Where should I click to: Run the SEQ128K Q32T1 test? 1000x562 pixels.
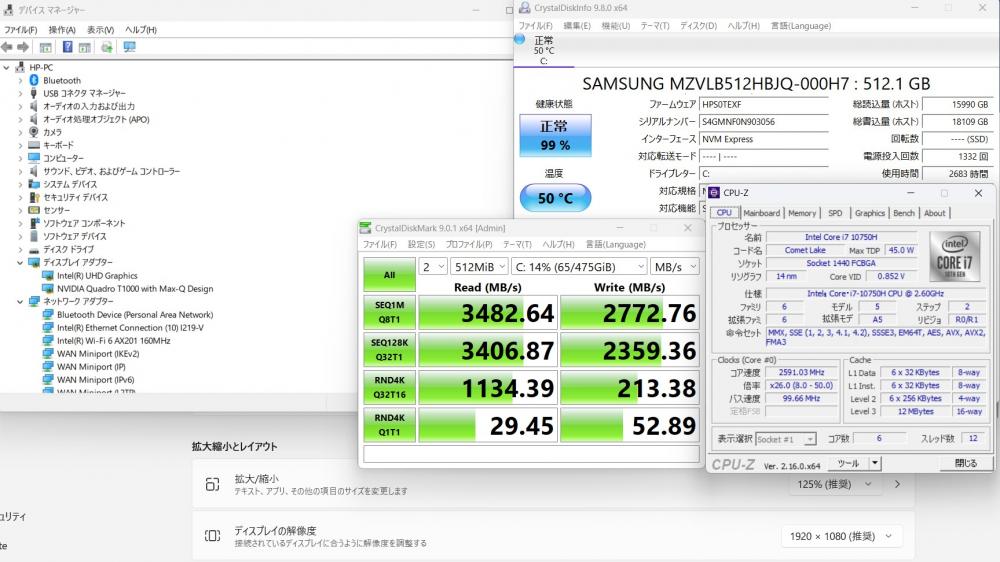tap(389, 350)
